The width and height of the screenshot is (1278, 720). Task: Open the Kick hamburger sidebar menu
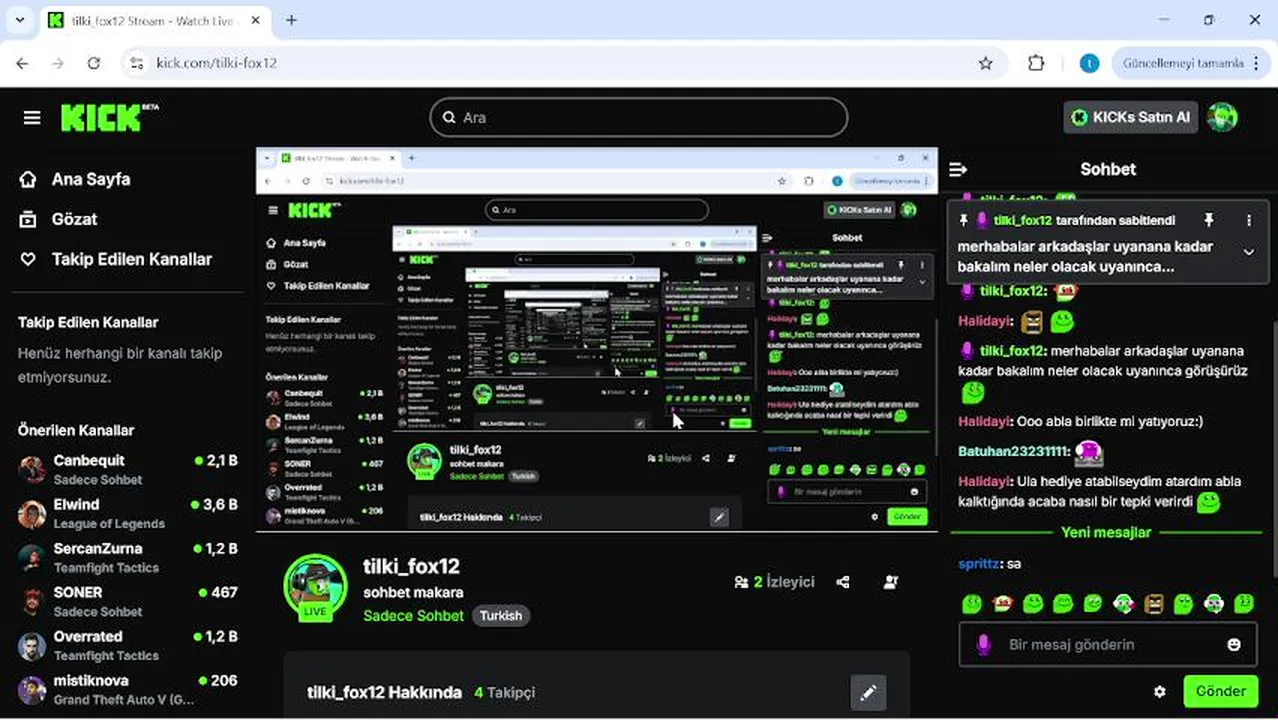coord(32,118)
